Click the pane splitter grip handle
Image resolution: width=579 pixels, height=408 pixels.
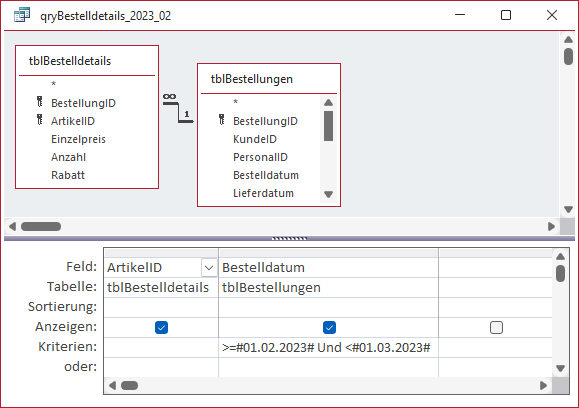289,239
